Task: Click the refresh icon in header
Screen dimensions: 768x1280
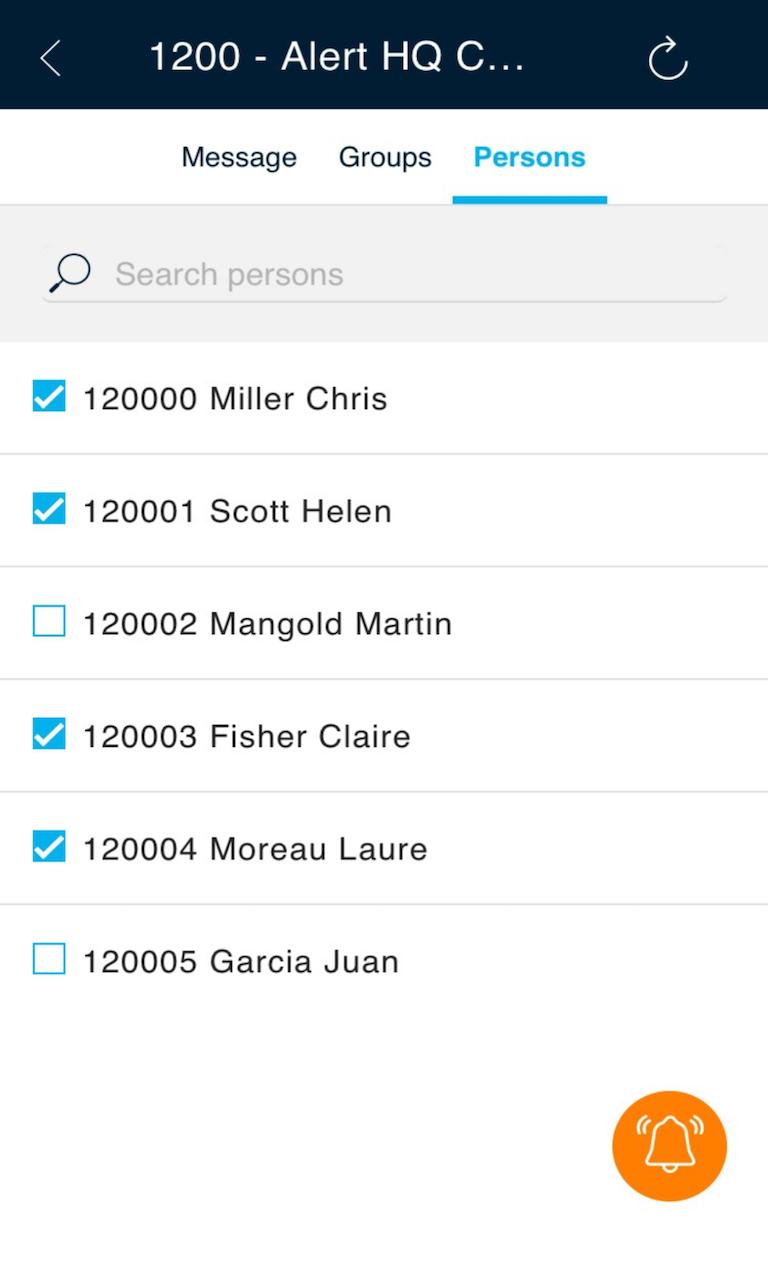Action: [667, 58]
